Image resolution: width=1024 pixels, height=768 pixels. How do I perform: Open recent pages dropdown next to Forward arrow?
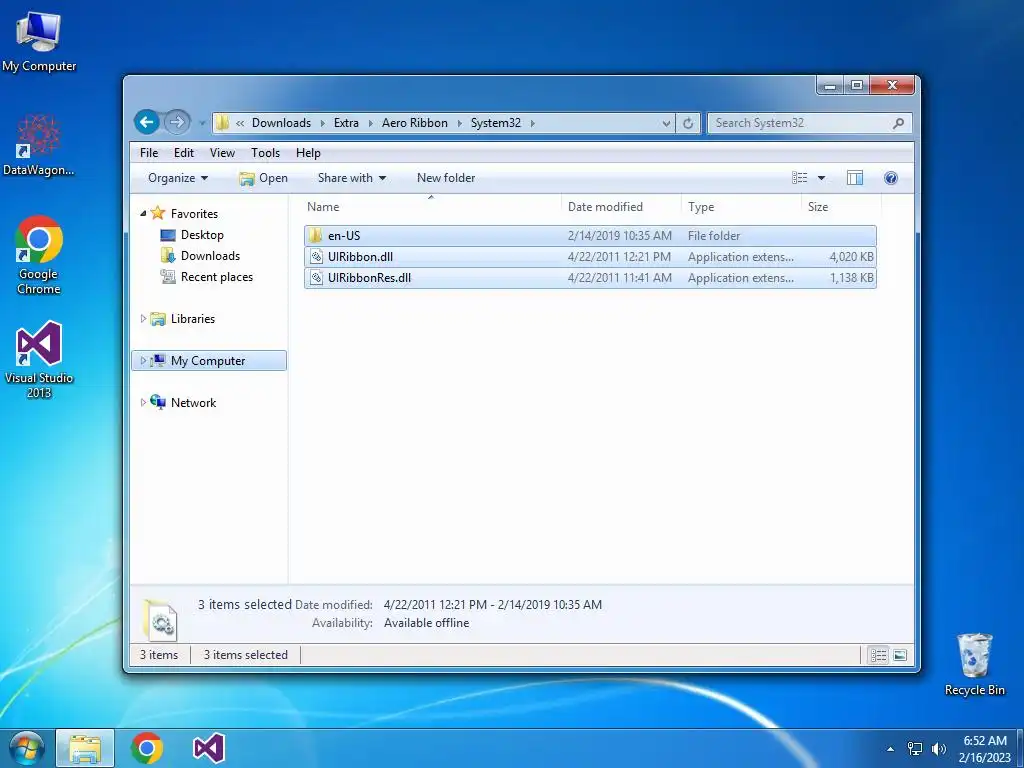tap(202, 123)
